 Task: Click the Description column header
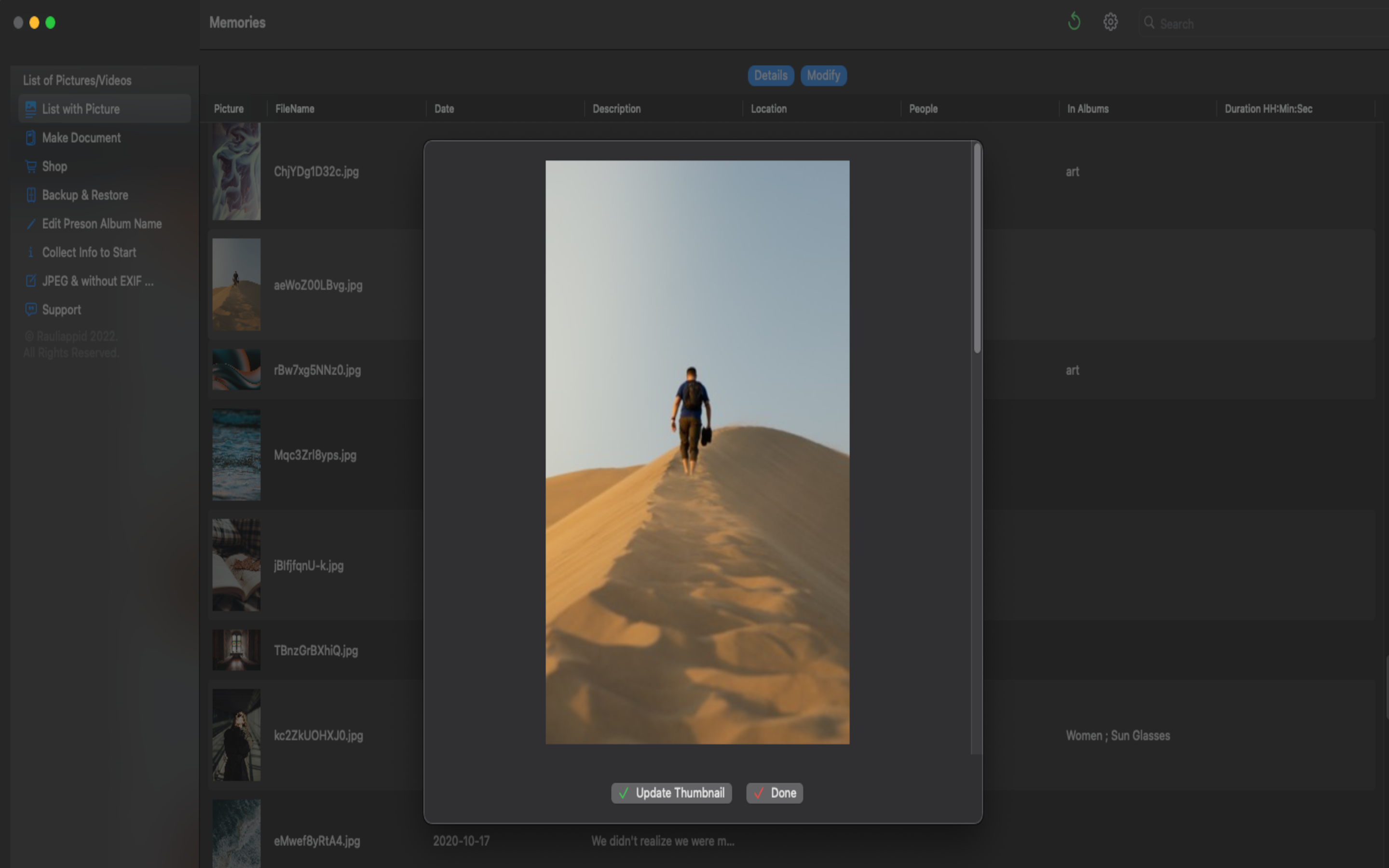click(616, 108)
